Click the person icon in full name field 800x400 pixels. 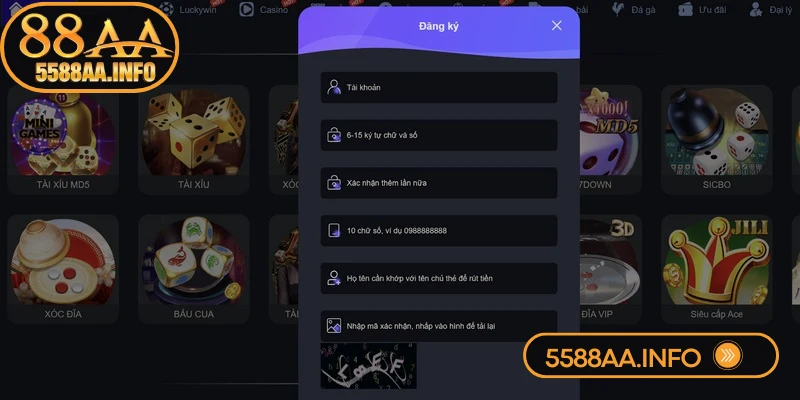[334, 278]
